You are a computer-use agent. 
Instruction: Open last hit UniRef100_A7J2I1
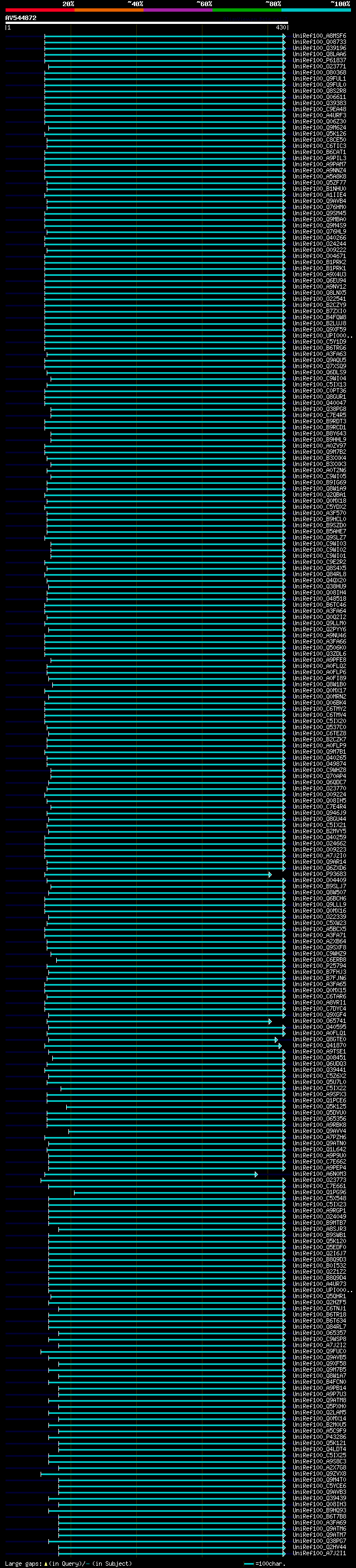(x=319, y=1554)
